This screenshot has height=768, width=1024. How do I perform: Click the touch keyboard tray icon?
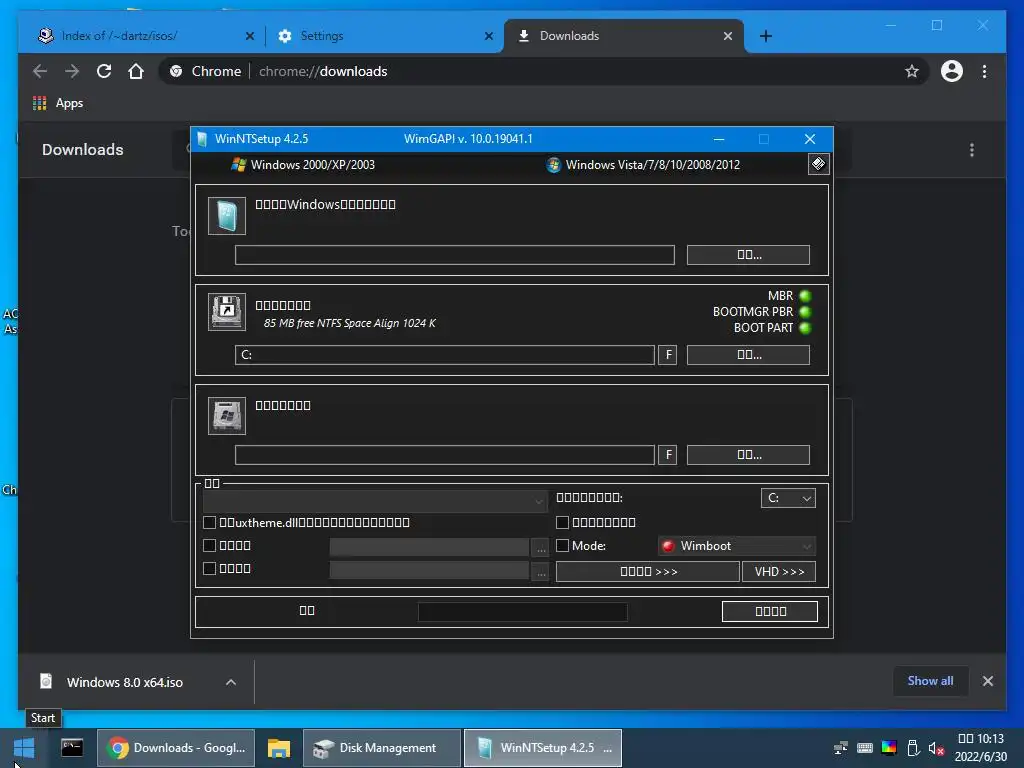[x=865, y=748]
